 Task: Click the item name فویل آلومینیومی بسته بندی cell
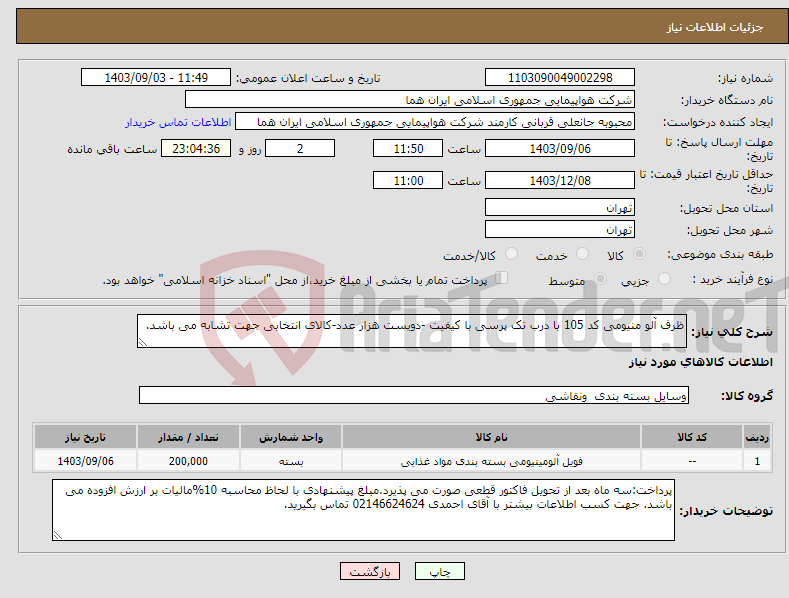[491, 461]
